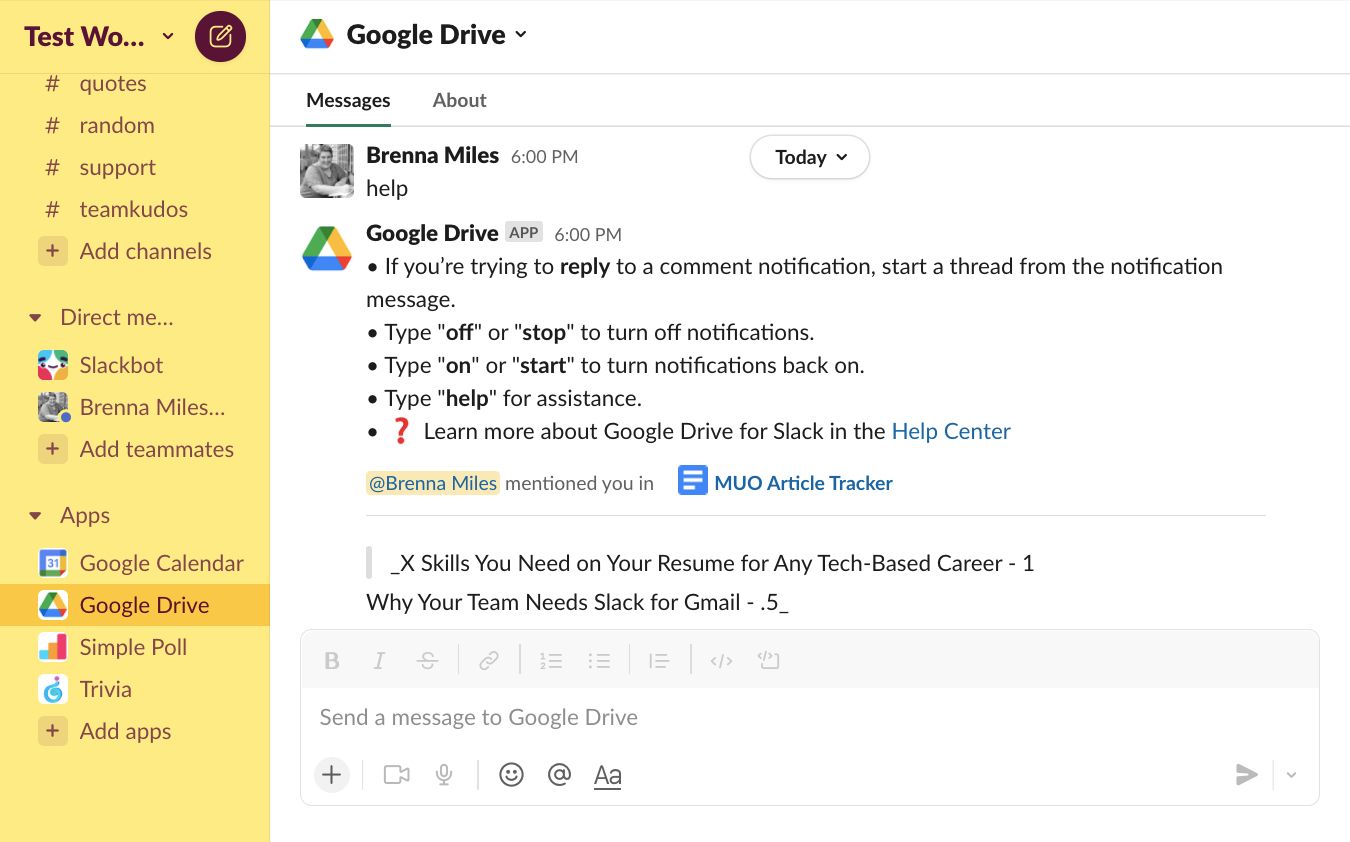Collapse the Apps section

[36, 516]
